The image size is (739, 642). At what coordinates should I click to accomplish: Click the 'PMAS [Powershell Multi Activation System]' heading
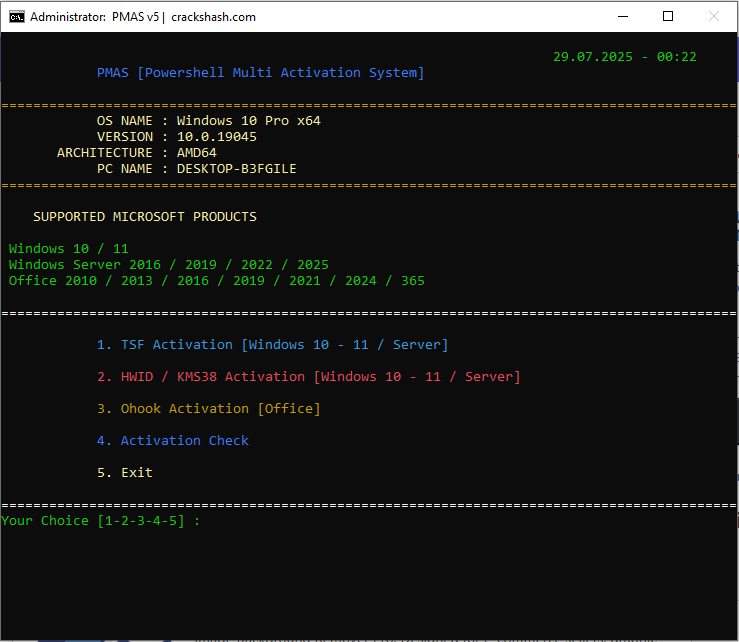(x=260, y=73)
